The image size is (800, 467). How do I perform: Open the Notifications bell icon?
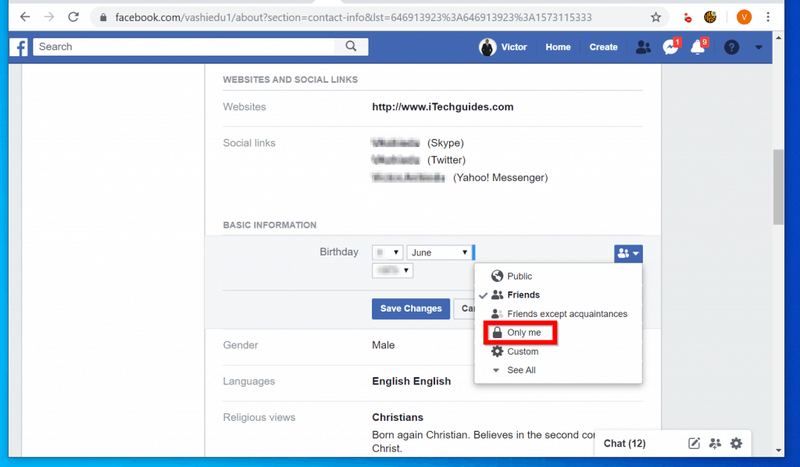click(698, 47)
